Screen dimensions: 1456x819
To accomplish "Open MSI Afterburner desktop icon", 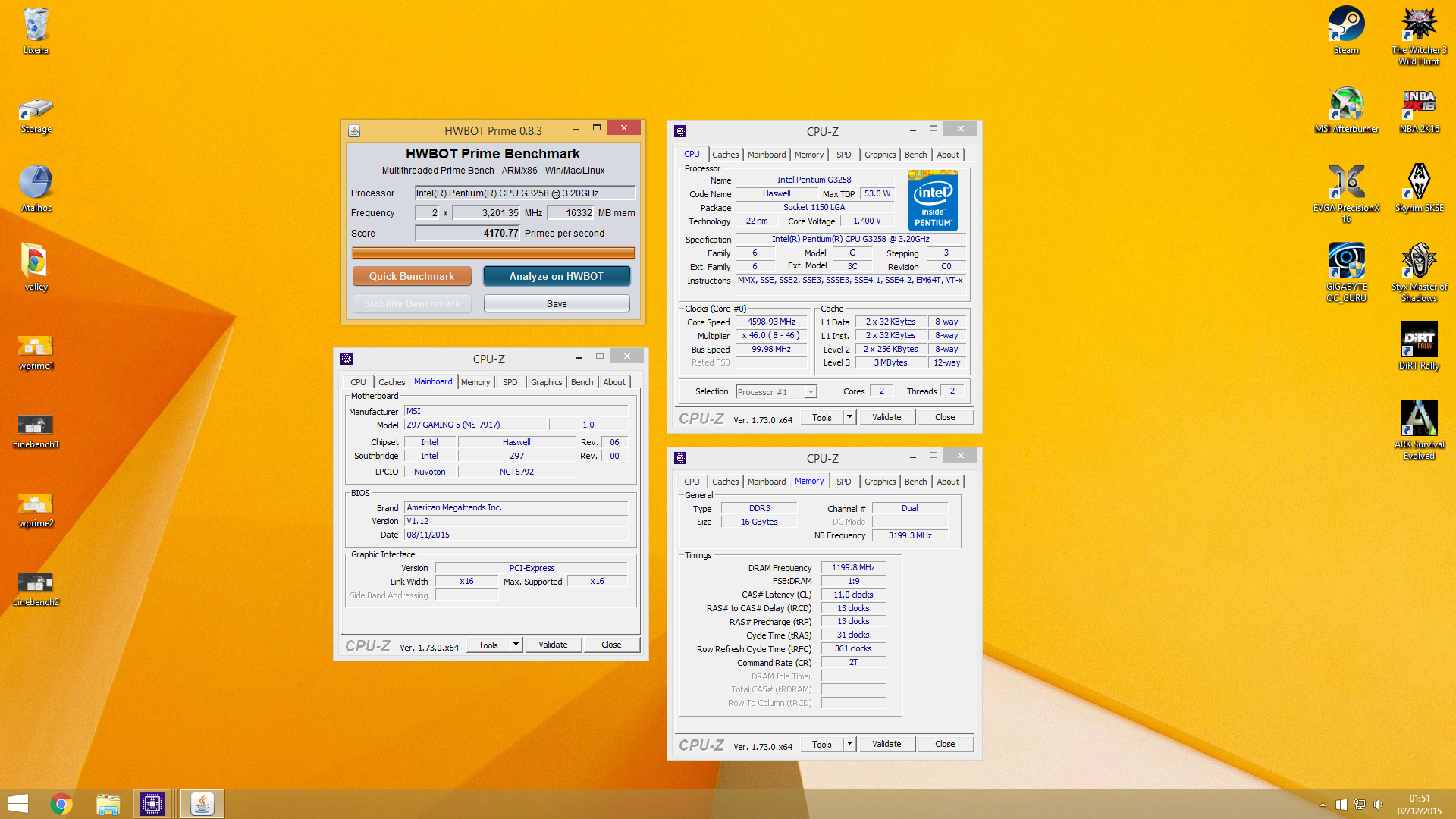I will (x=1346, y=110).
